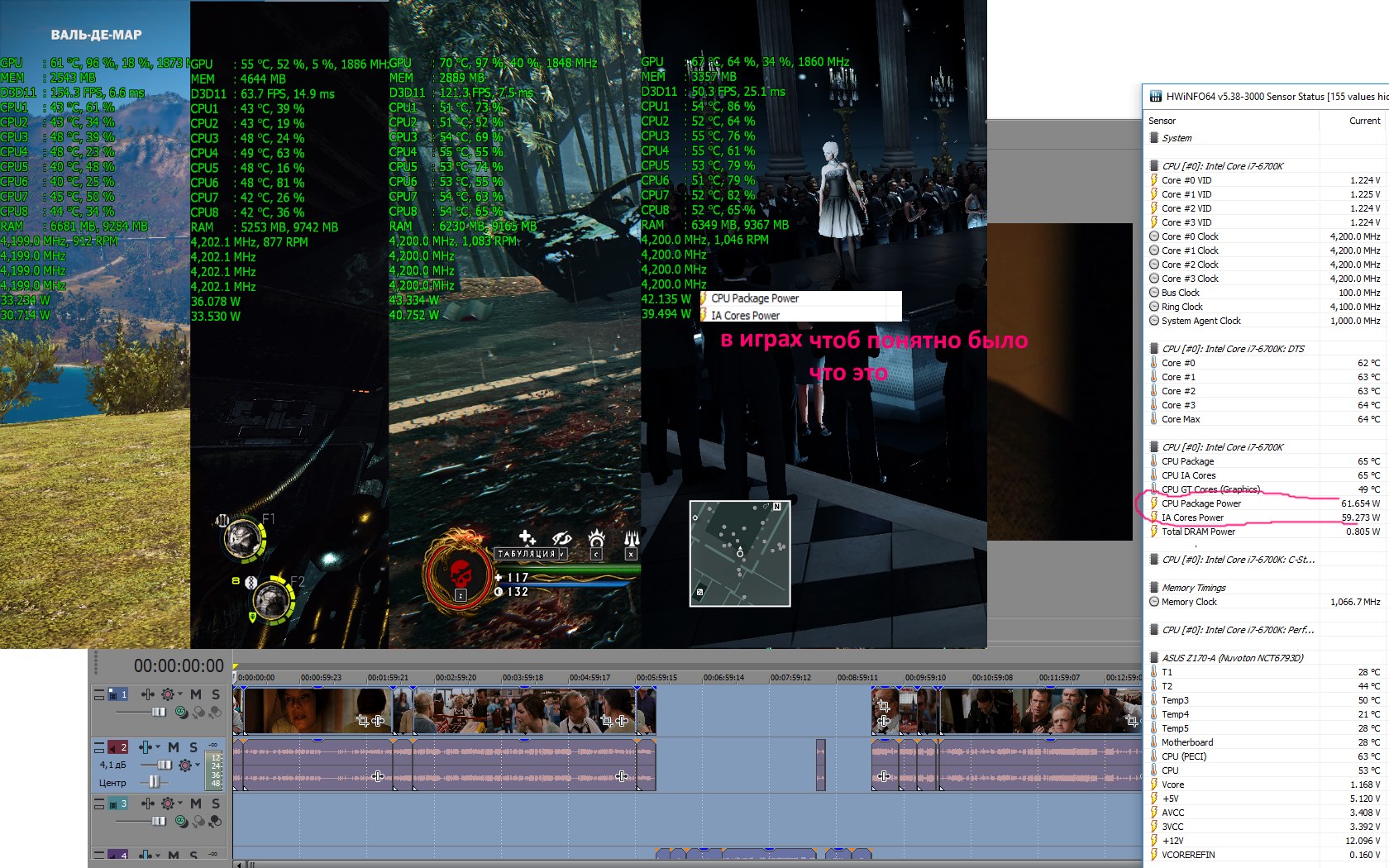The image size is (1389, 868).
Task: Make video track 3 a compositing child
Action: pyautogui.click(x=215, y=821)
